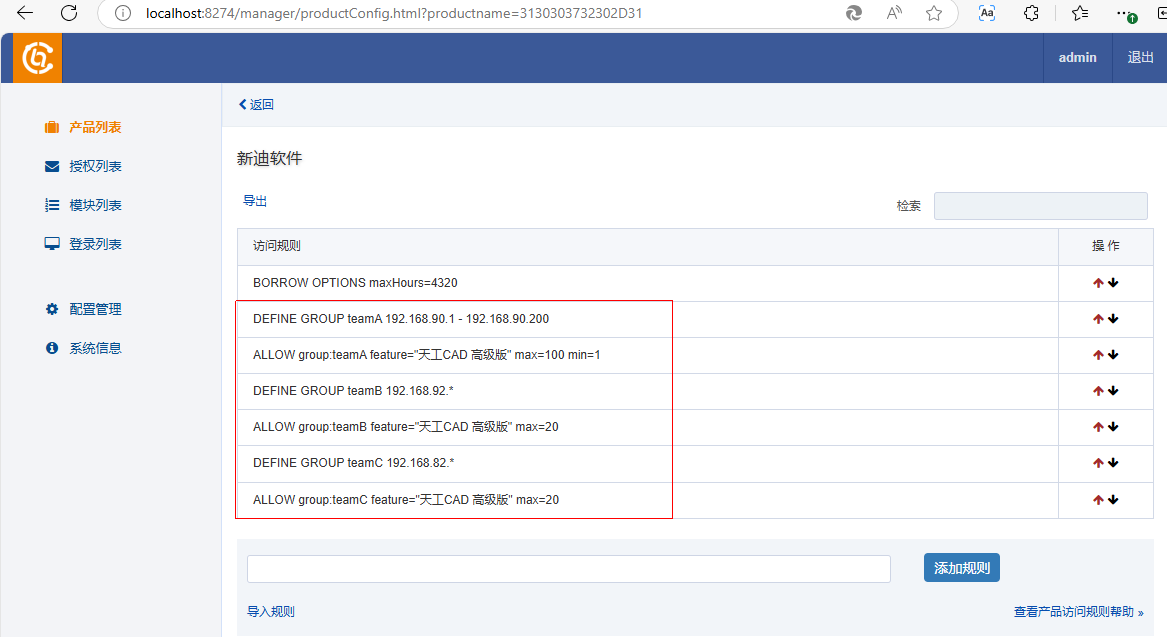Click the 新迪软件 product title
The height and width of the screenshot is (637, 1167).
point(269,159)
